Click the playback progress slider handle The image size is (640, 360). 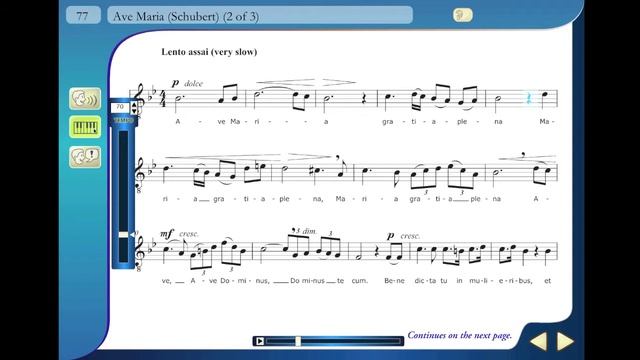(x=298, y=341)
